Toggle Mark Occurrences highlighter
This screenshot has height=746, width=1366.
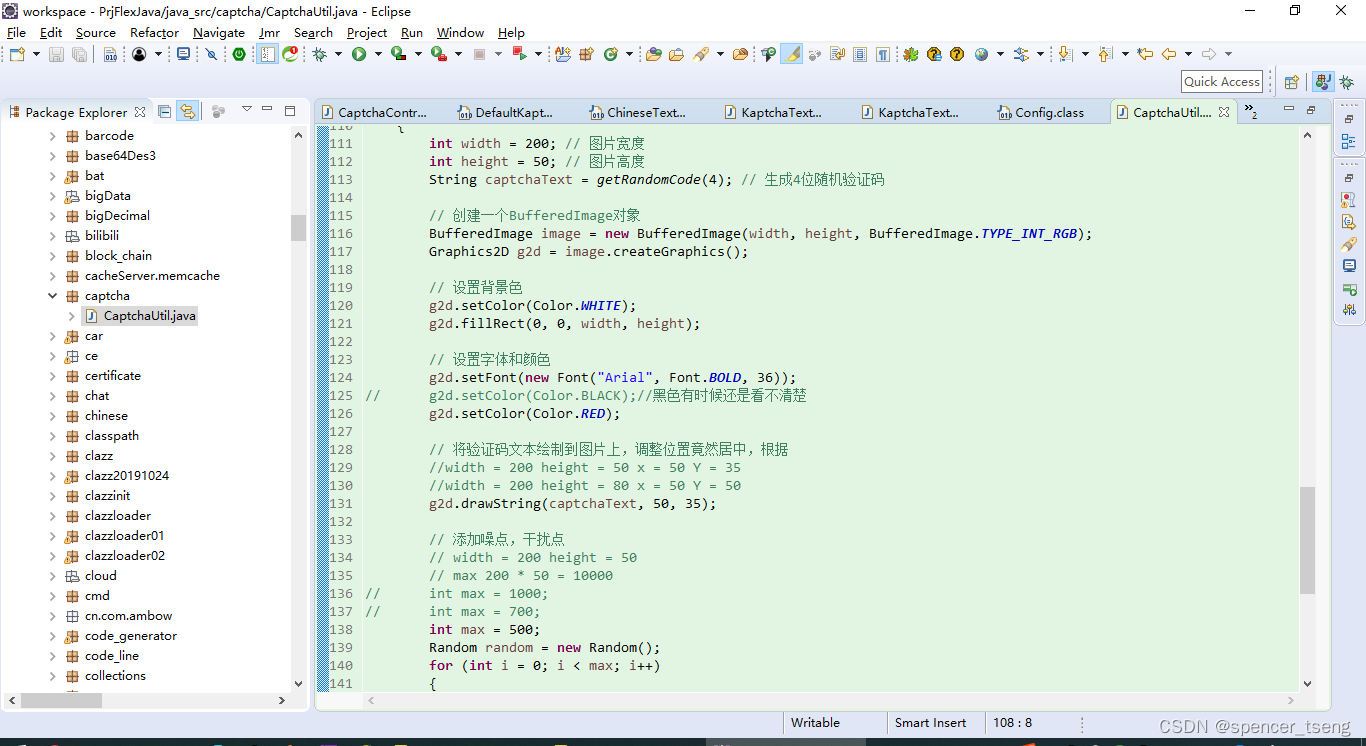pyautogui.click(x=791, y=54)
